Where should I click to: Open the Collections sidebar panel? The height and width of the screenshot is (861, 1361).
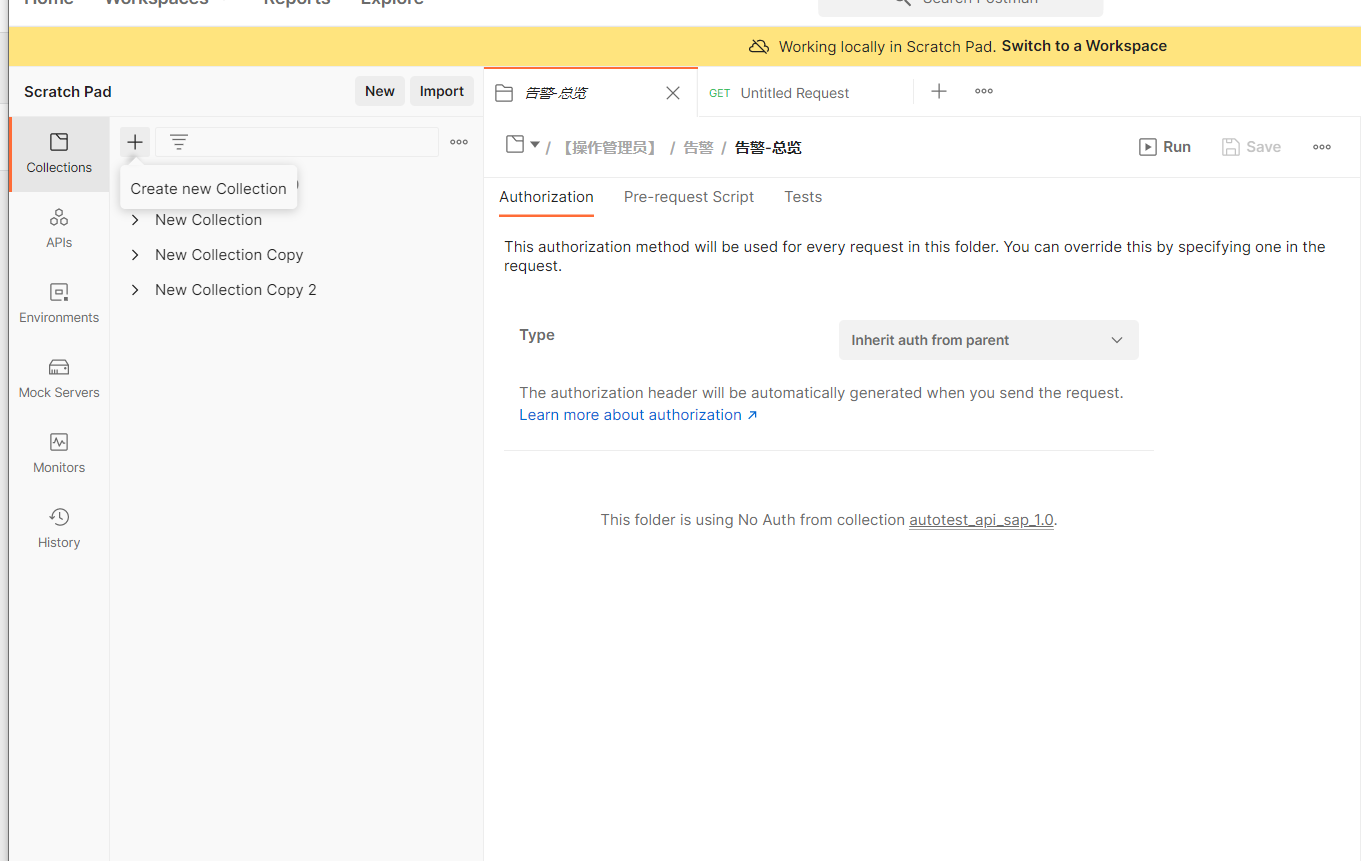tap(58, 153)
